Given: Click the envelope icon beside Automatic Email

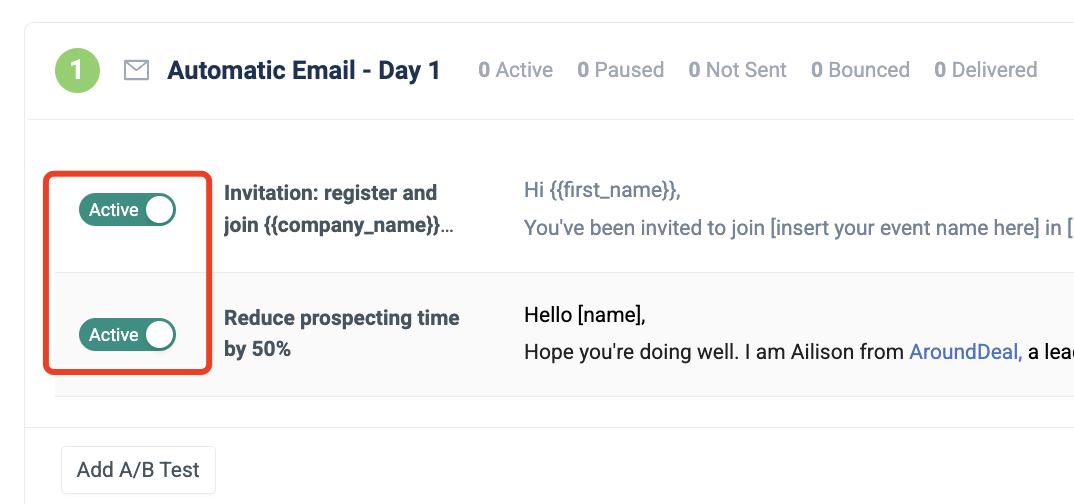Looking at the screenshot, I should coord(136,70).
